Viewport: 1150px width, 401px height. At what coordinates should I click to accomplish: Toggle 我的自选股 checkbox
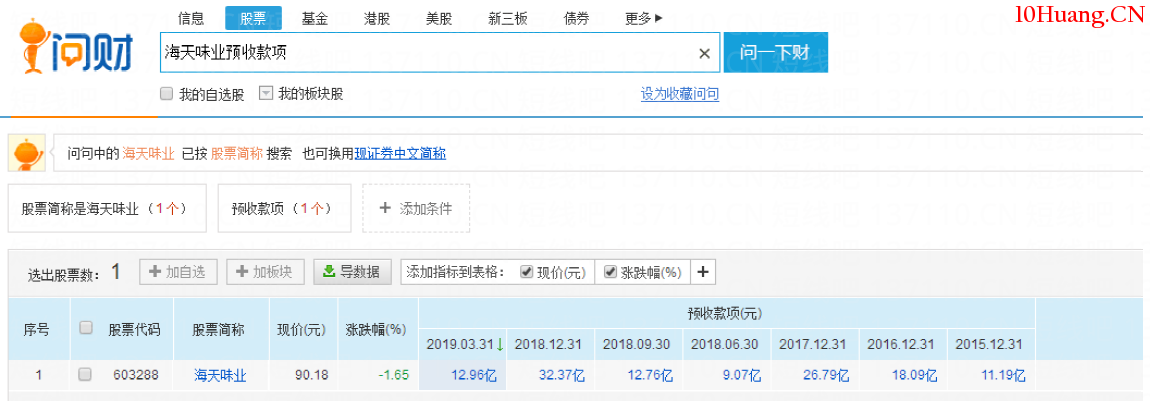pos(166,94)
